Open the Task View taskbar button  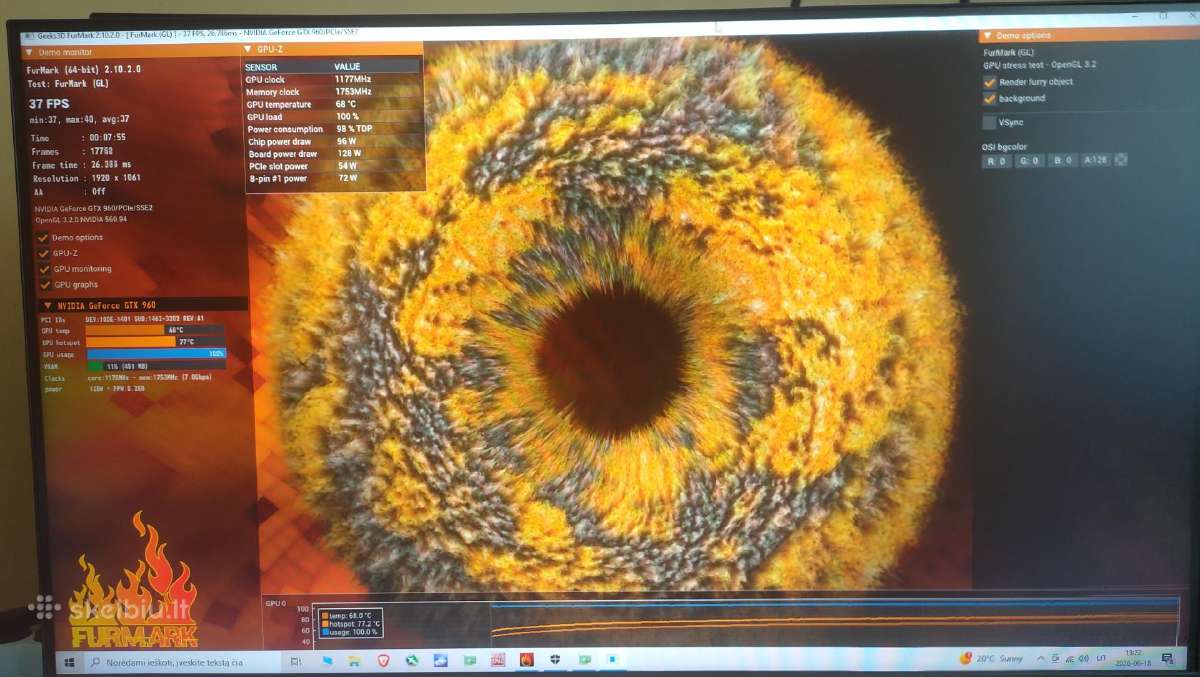(295, 661)
